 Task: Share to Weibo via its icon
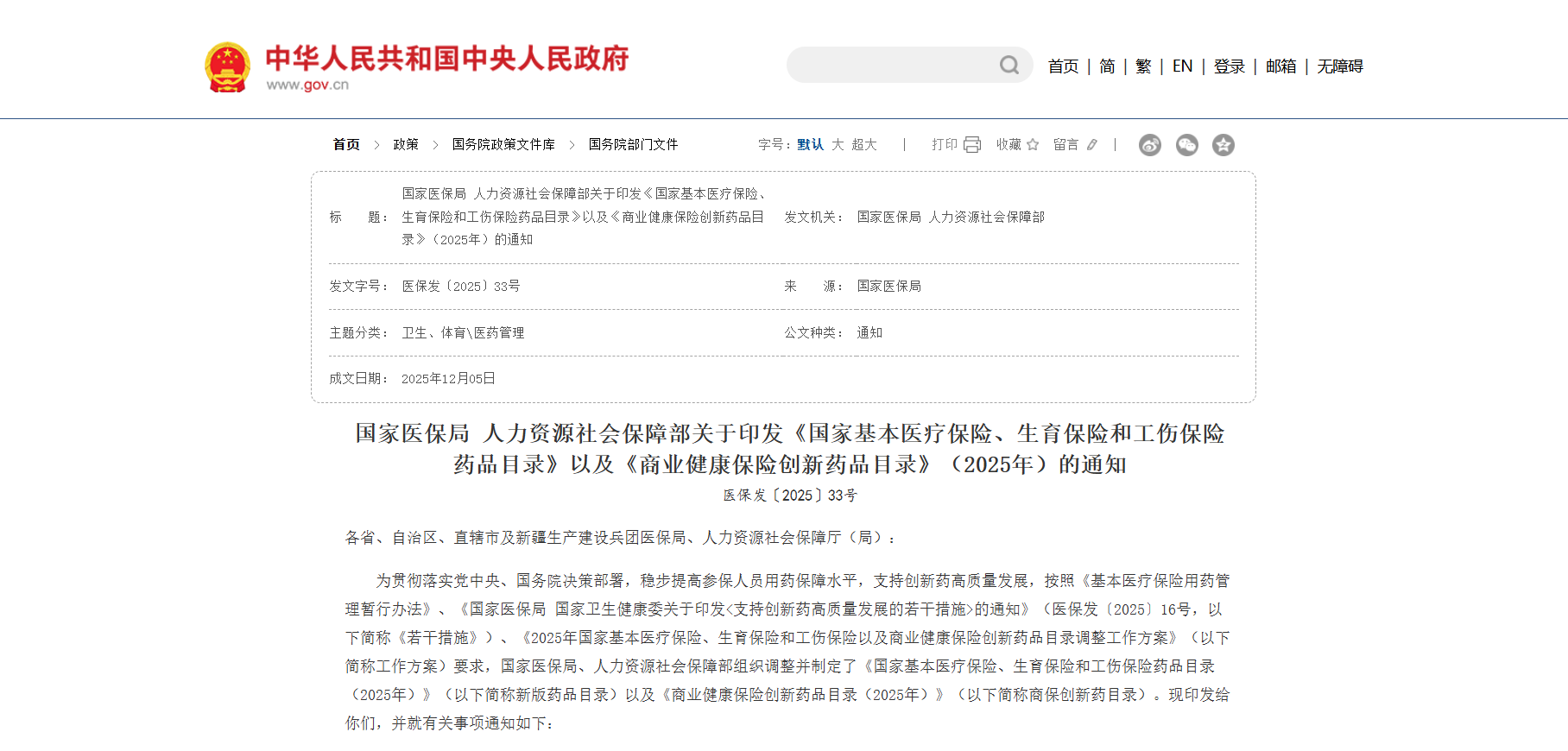tap(1150, 145)
